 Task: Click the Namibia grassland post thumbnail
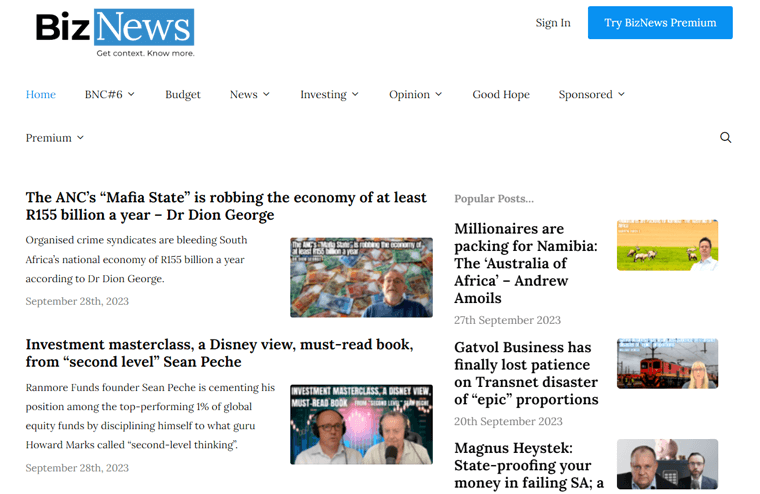click(x=667, y=245)
